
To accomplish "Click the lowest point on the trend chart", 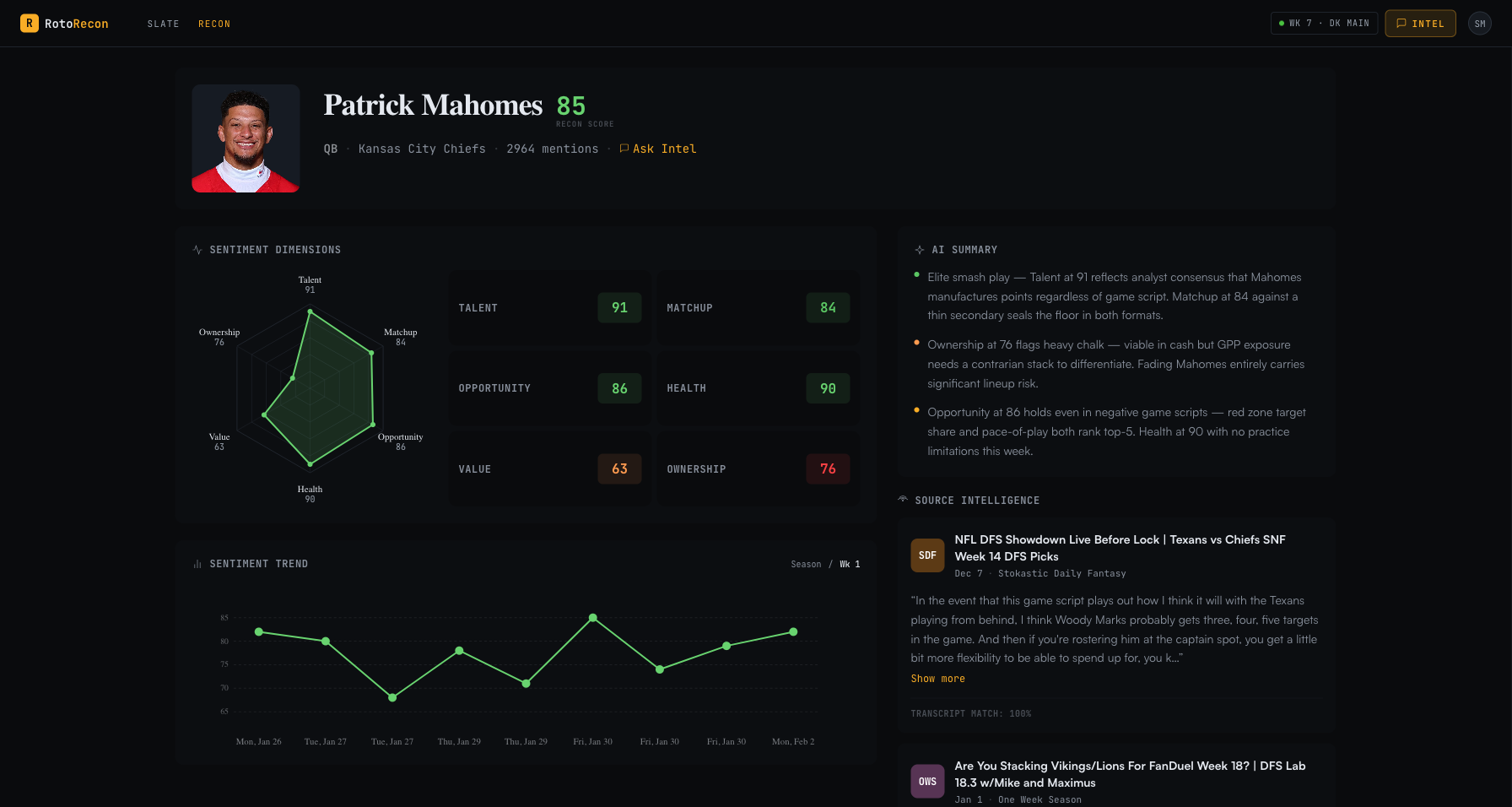I will point(392,697).
